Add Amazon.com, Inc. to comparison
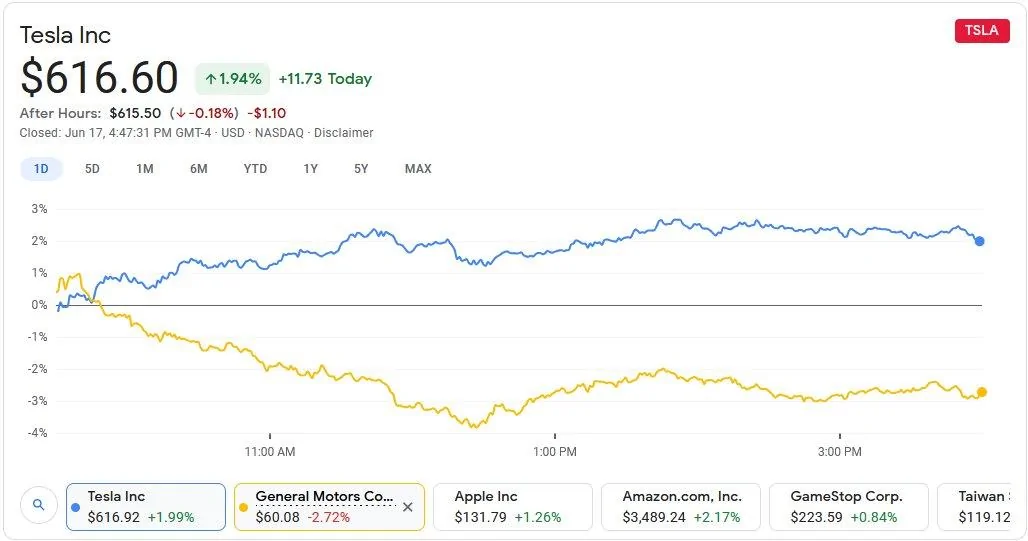The image size is (1028, 541). (680, 506)
